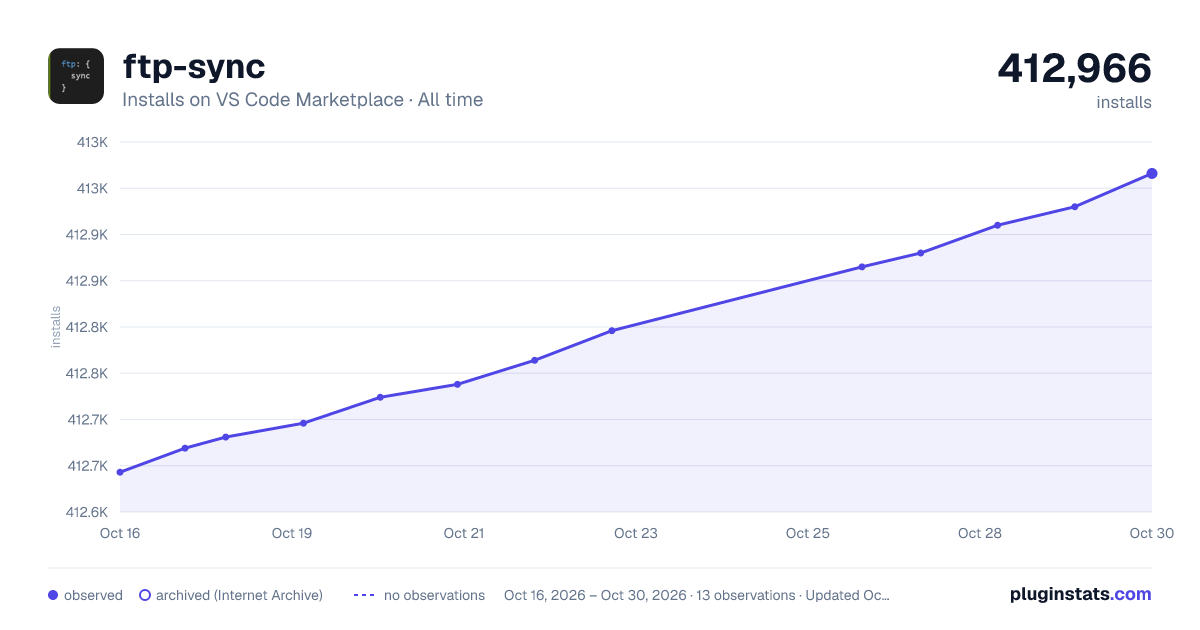Click the 'Oct 16' x-axis label
1200x630 pixels.
(x=120, y=533)
